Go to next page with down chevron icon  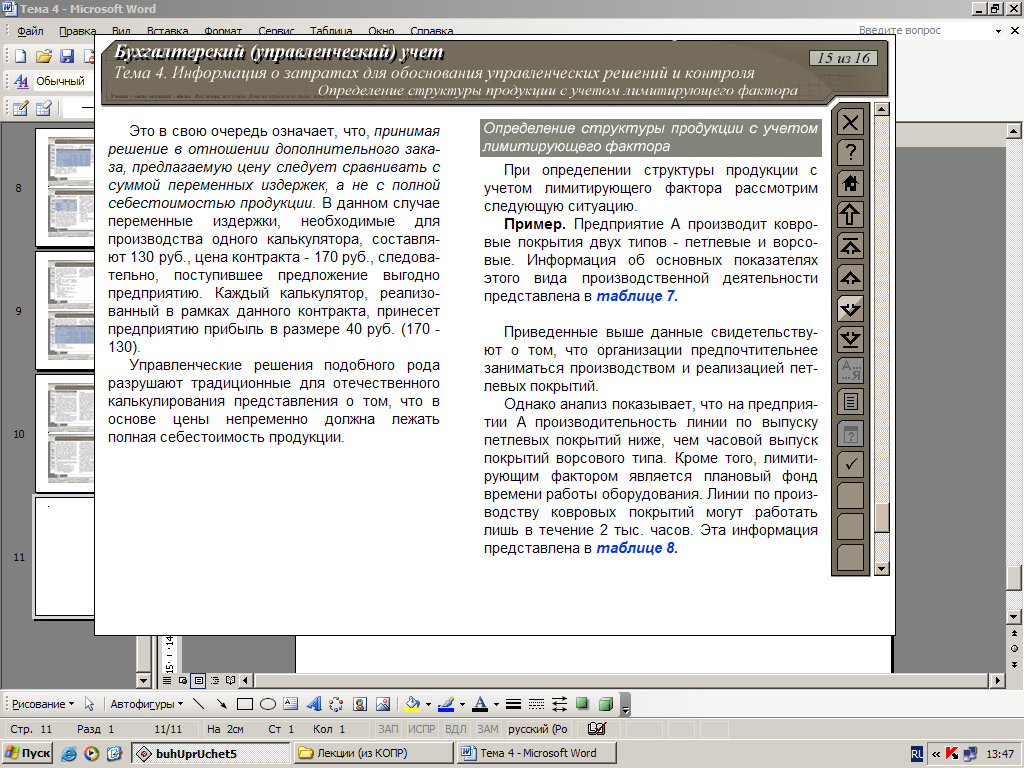(x=850, y=308)
